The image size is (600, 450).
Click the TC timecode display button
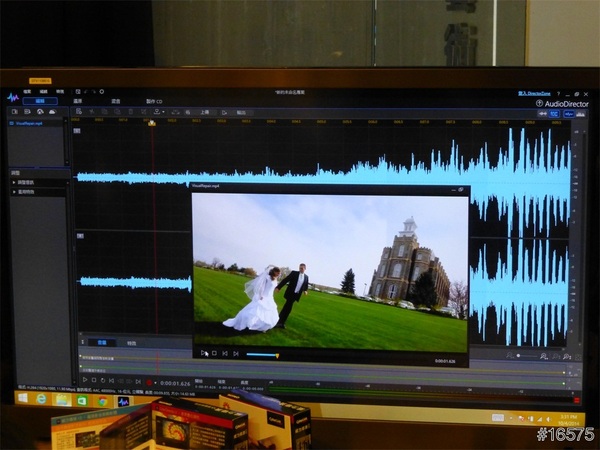pyautogui.click(x=553, y=114)
